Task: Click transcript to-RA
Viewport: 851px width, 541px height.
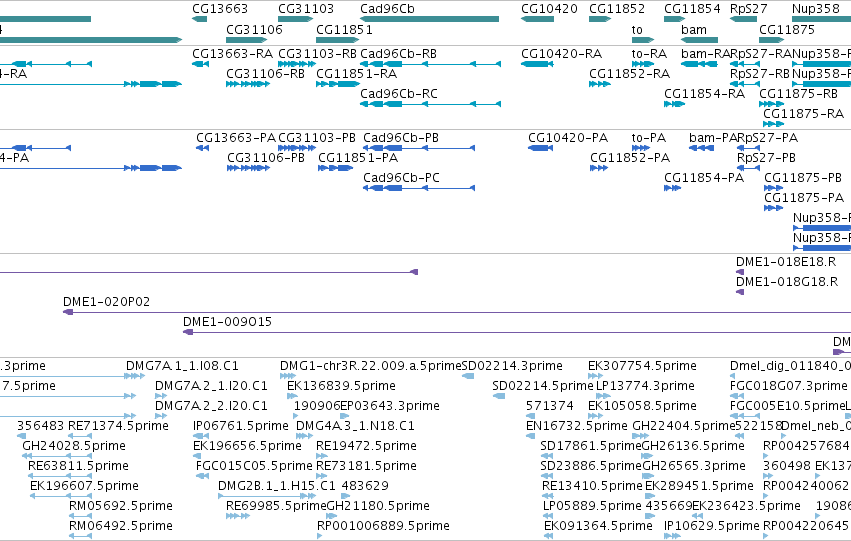Action: tap(649, 54)
